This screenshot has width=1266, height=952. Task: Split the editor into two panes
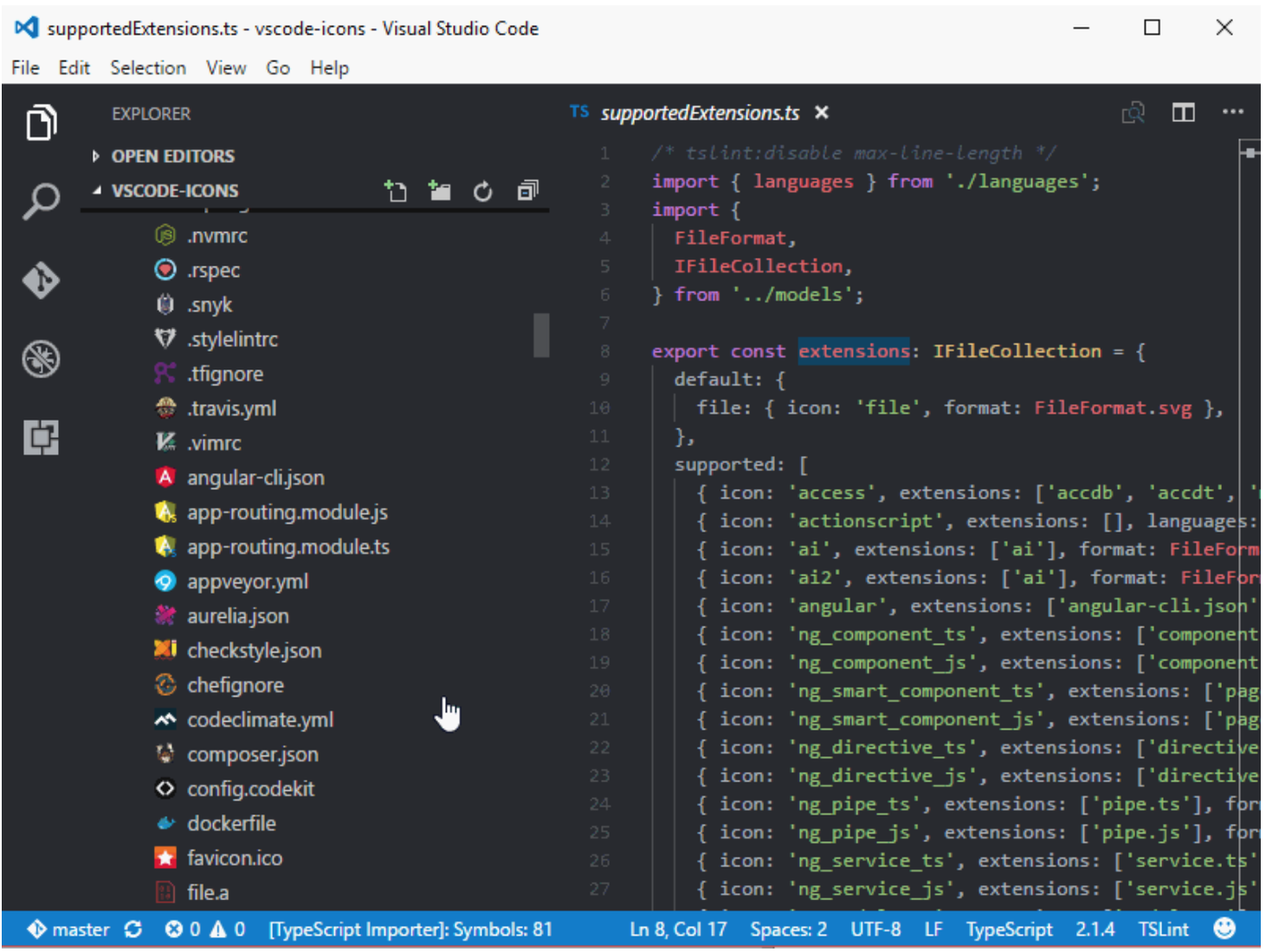click(x=1183, y=113)
